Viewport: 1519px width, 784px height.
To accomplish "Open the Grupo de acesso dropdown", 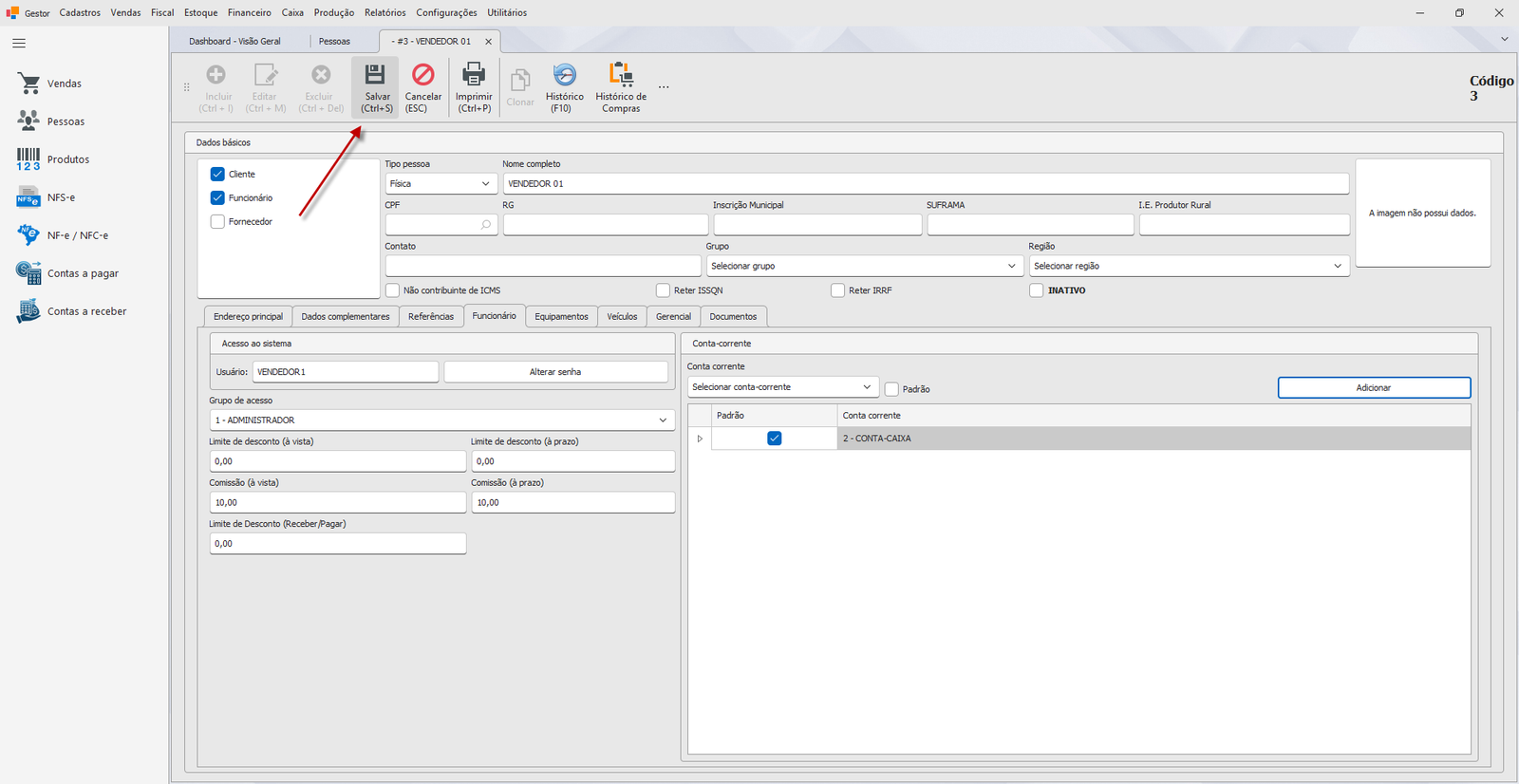I will click(x=442, y=420).
